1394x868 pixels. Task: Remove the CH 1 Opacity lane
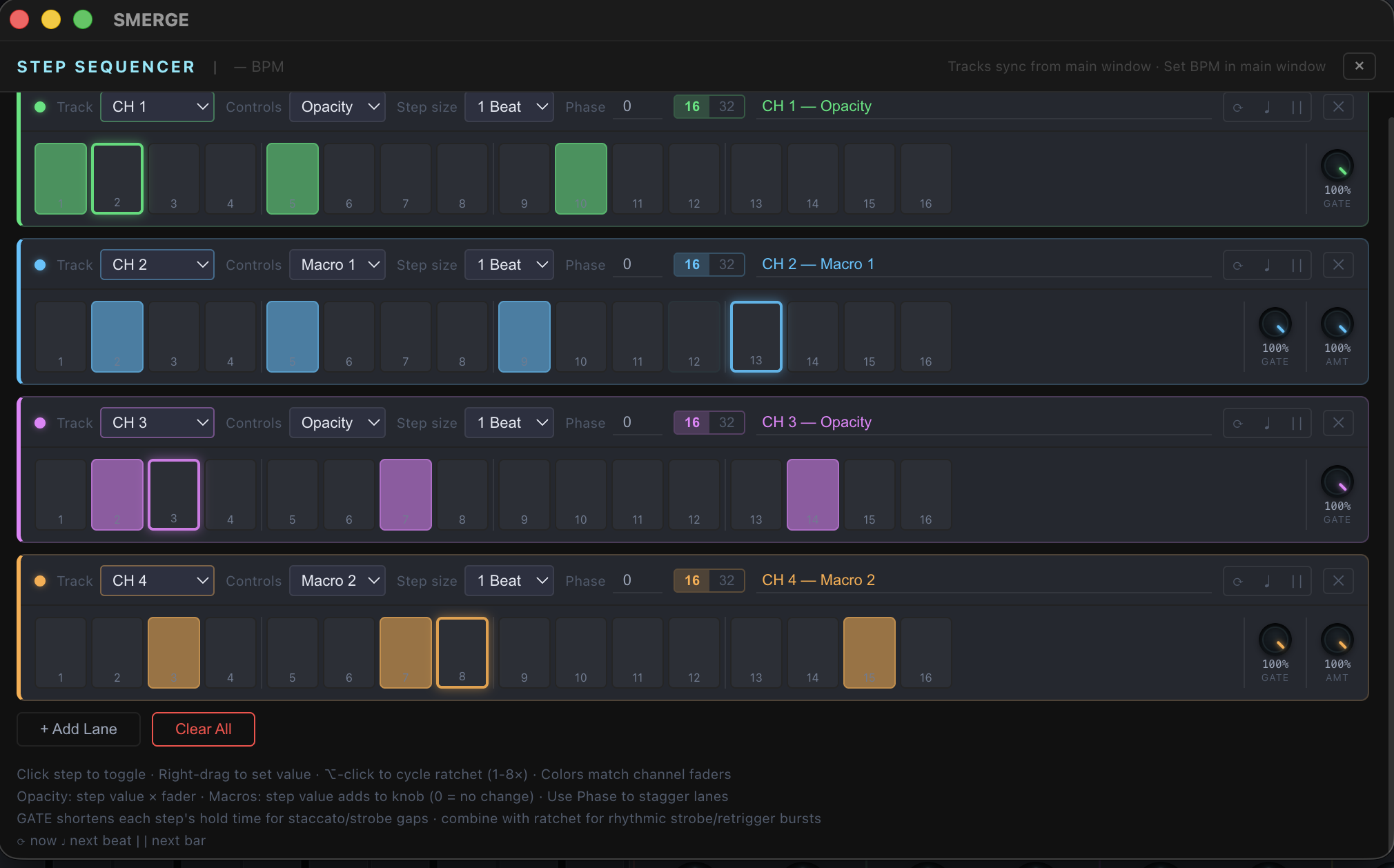pos(1338,107)
